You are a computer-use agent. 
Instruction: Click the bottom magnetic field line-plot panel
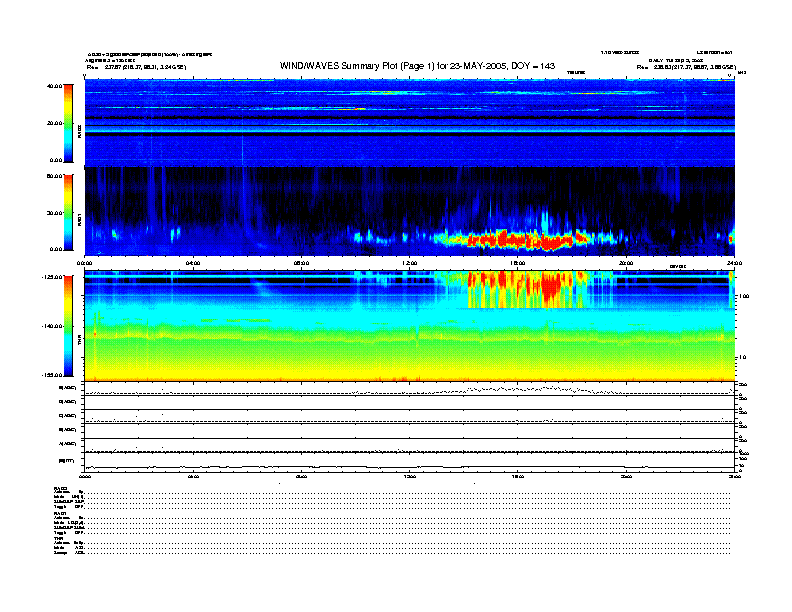pos(410,463)
